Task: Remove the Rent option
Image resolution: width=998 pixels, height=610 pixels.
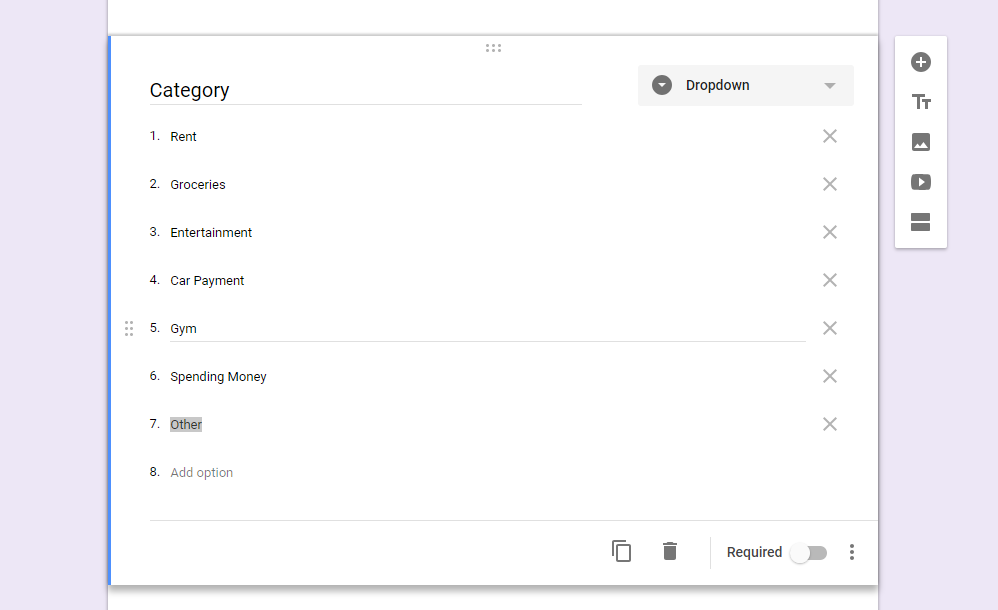Action: 829,136
